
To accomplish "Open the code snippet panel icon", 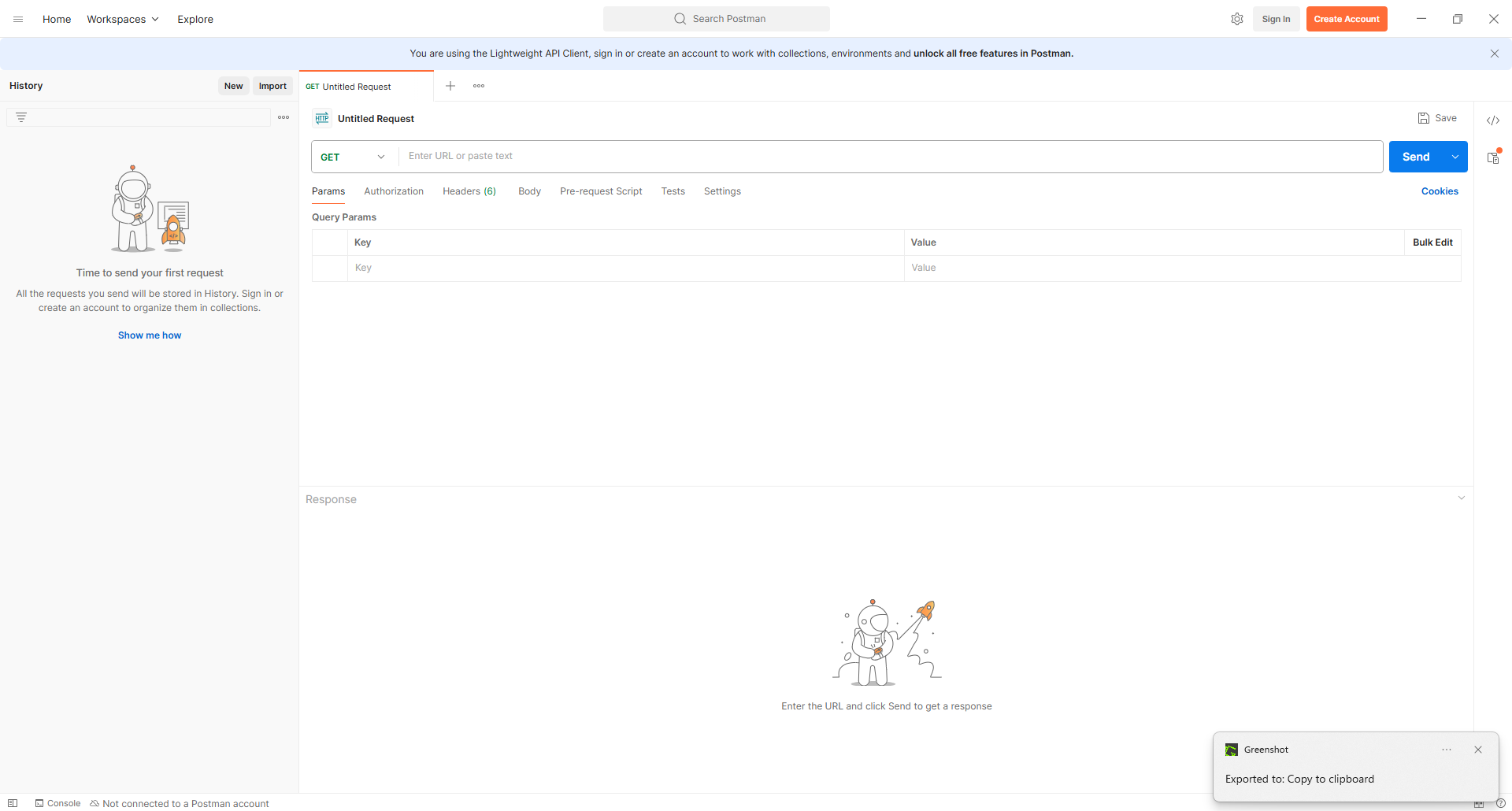I will 1493,120.
